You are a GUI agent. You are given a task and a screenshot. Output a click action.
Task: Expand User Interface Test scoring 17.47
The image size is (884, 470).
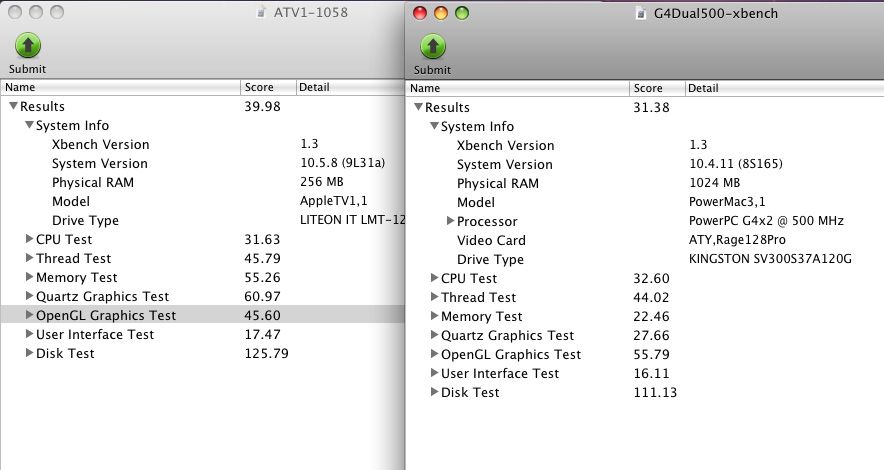pos(29,334)
